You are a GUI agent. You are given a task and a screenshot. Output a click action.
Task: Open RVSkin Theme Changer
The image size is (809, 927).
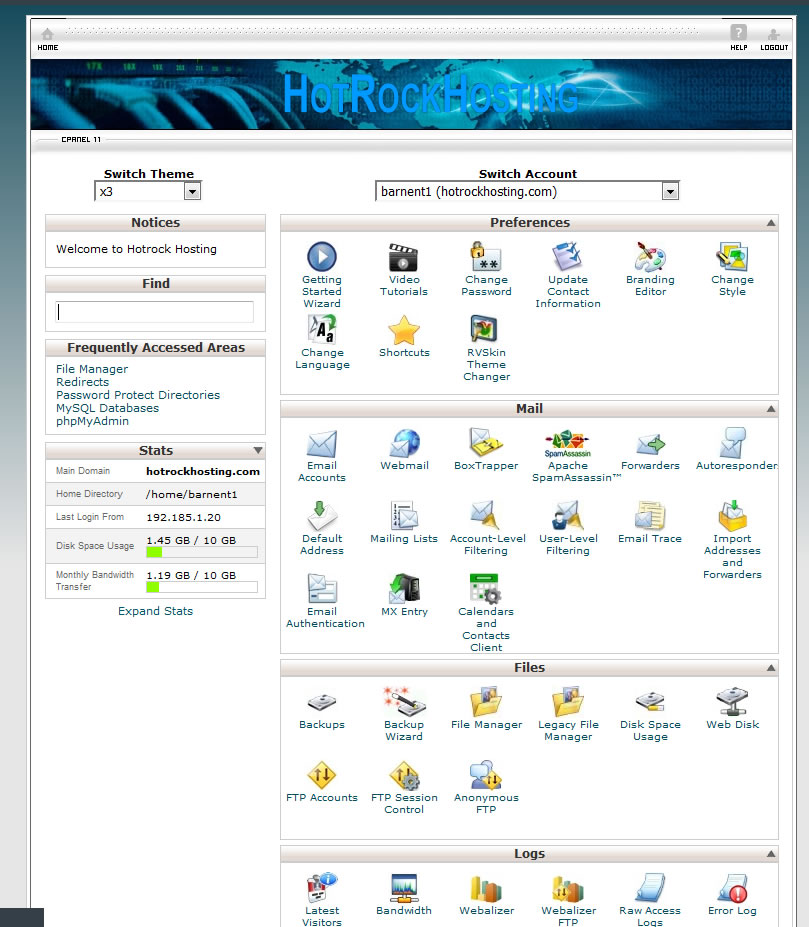click(x=486, y=329)
